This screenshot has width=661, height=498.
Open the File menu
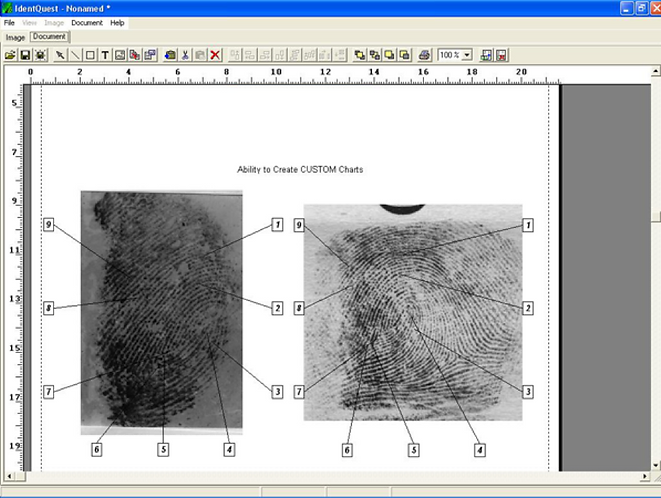click(x=9, y=23)
